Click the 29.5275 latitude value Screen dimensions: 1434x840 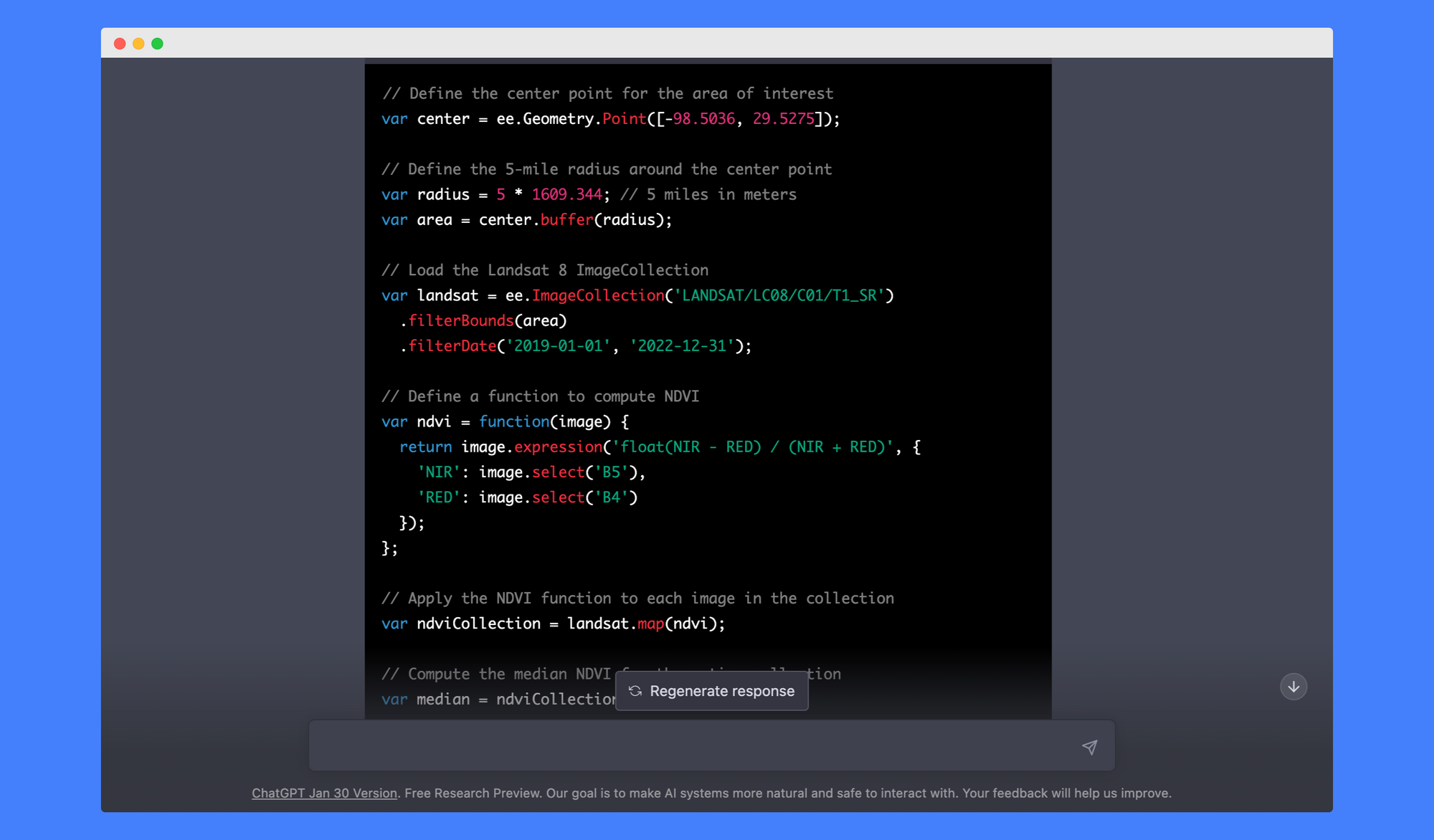click(783, 119)
